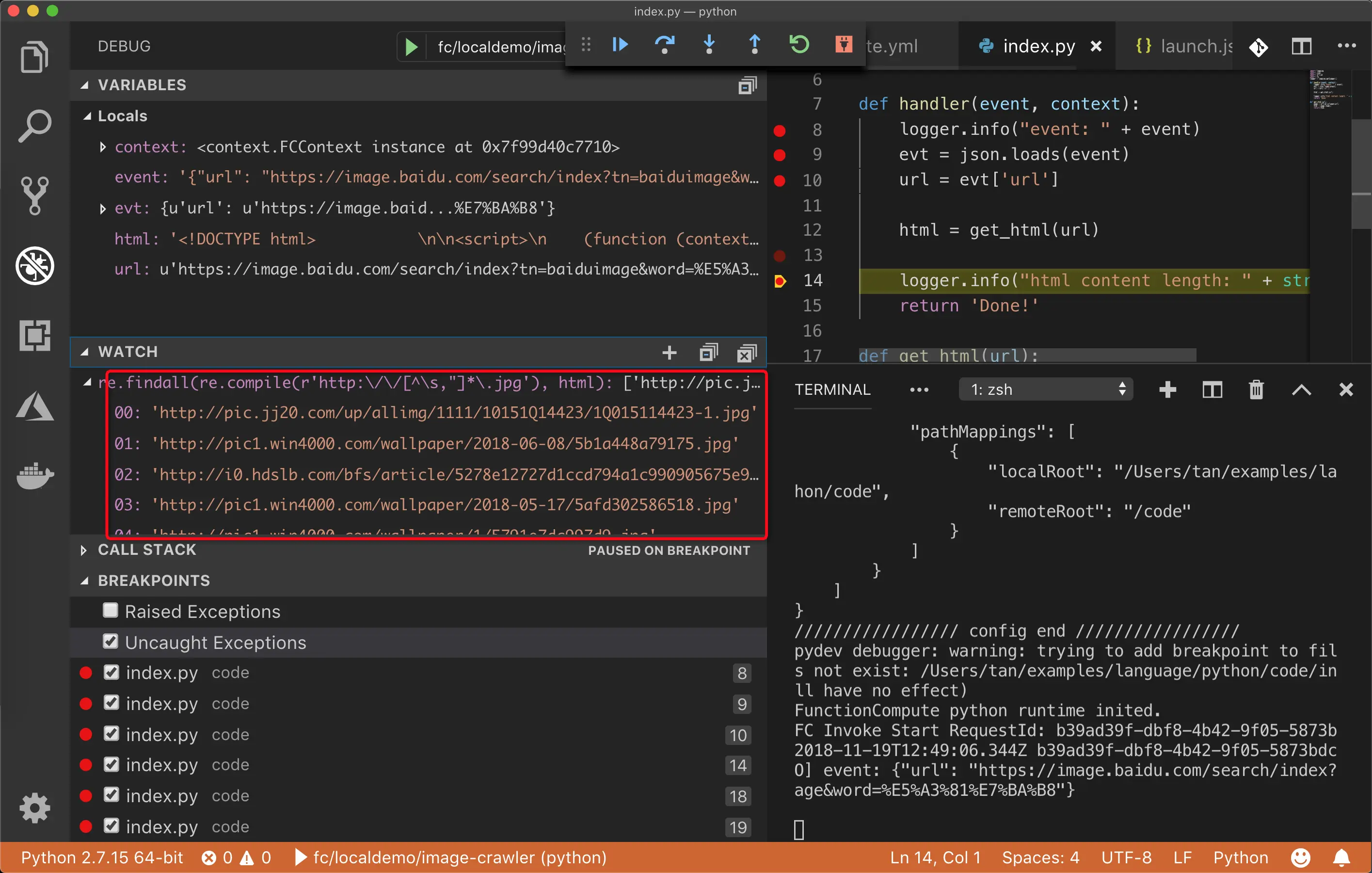Click the Spaces: 4 indentation setting
1372x873 pixels.
pyautogui.click(x=1040, y=857)
